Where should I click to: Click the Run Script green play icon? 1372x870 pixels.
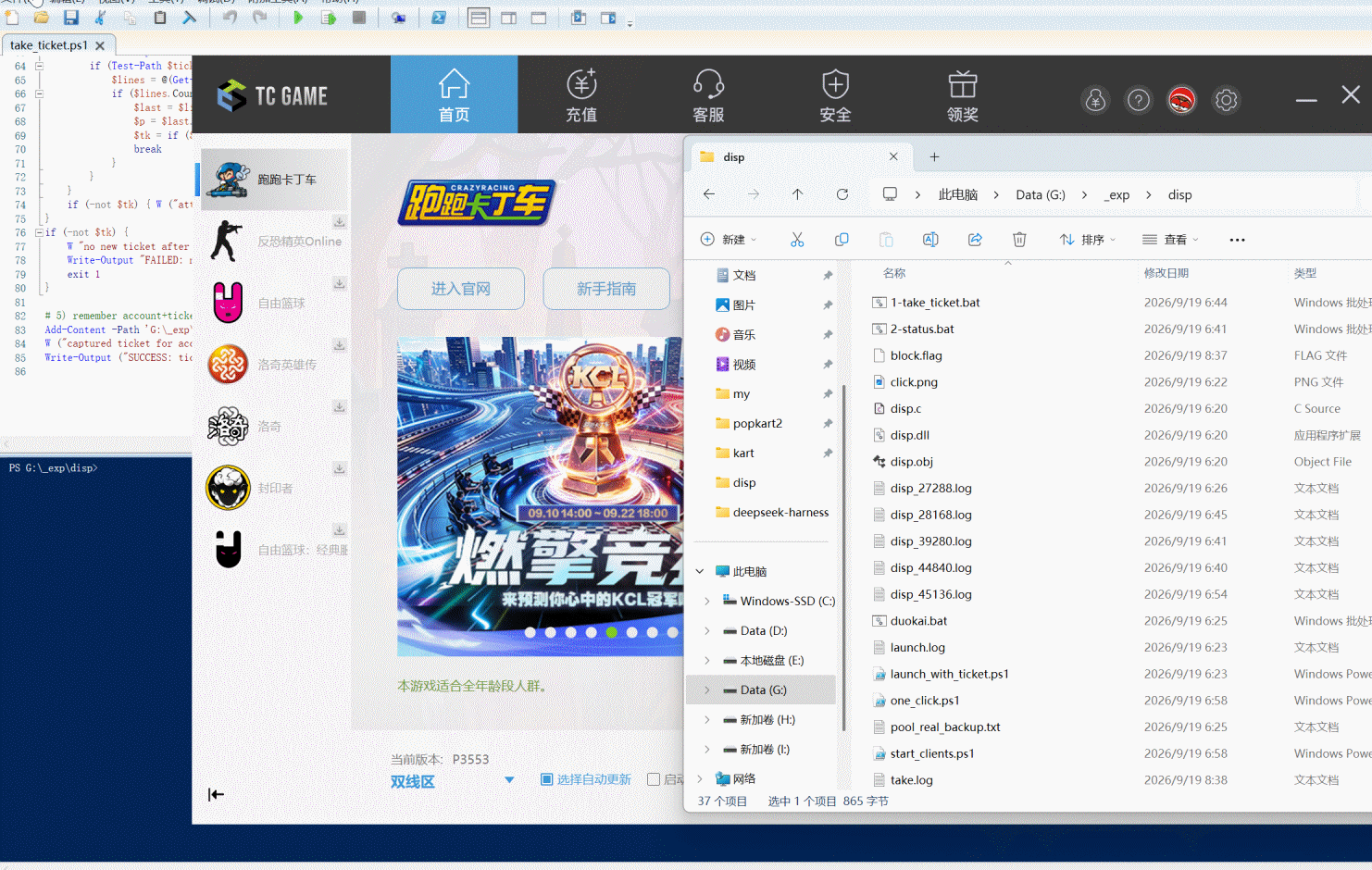[x=298, y=18]
